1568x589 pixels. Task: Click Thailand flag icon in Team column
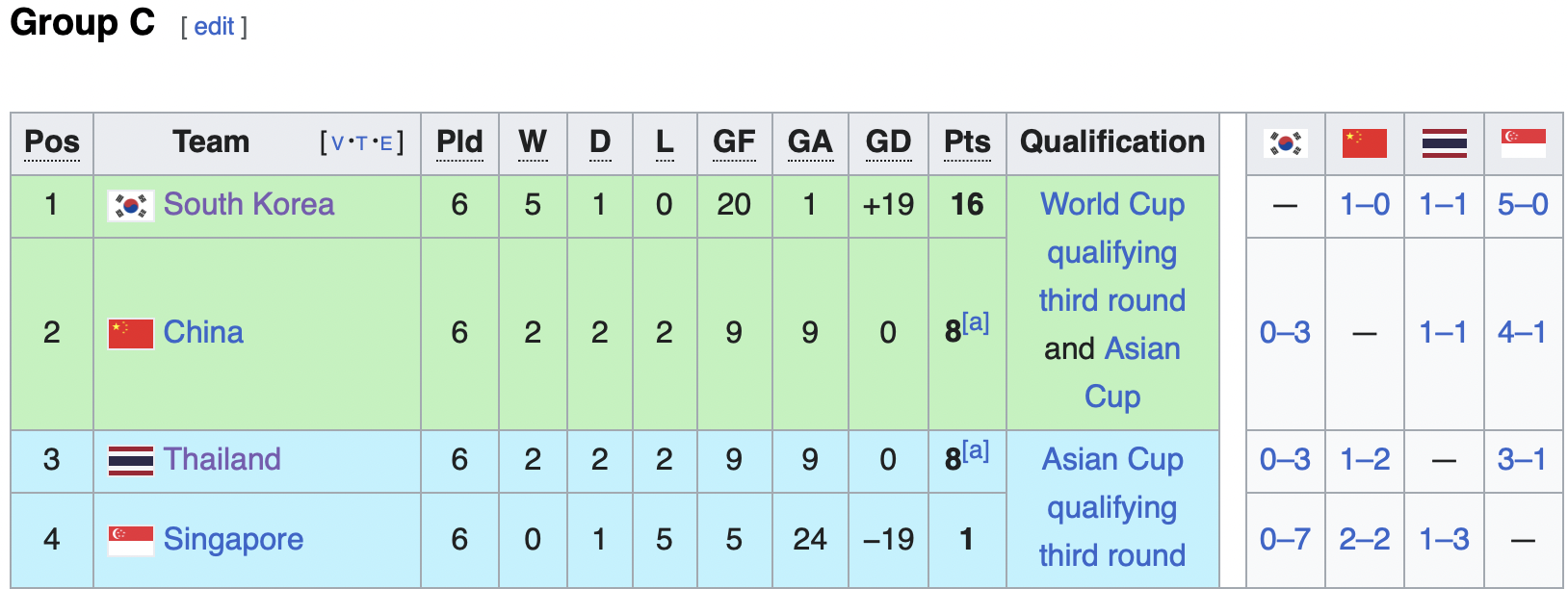(x=131, y=460)
